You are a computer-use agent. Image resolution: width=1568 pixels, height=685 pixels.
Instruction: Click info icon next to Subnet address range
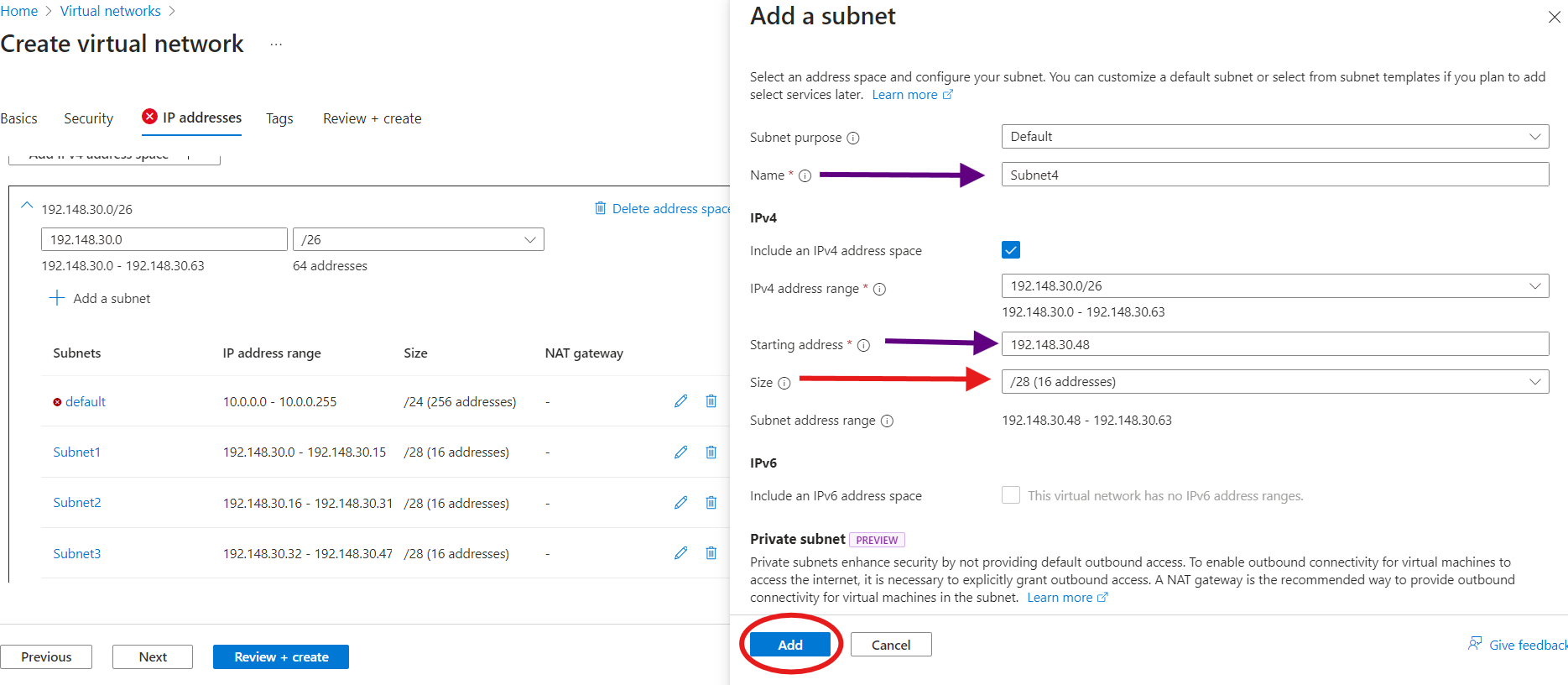click(x=887, y=421)
